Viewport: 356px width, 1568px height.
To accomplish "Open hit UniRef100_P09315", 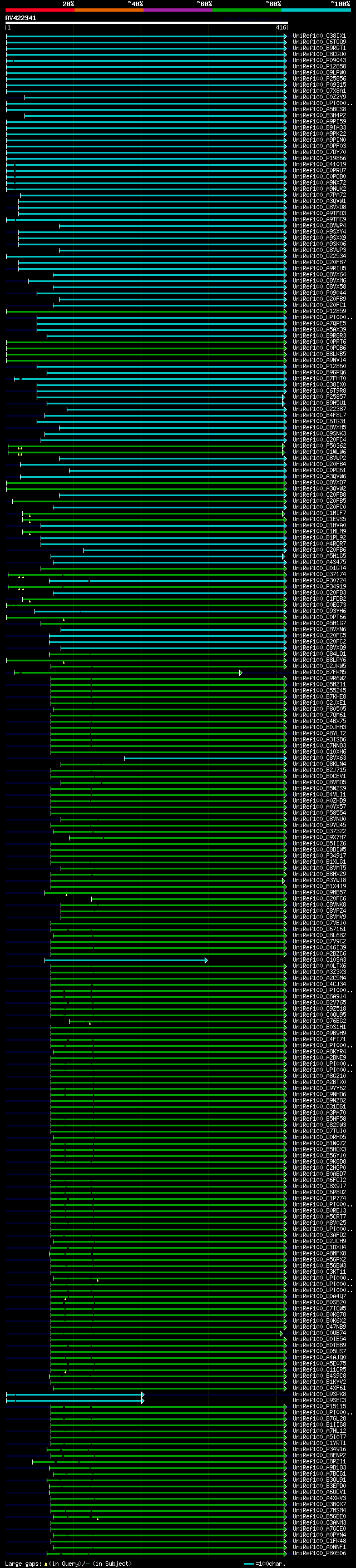I will tap(319, 85).
